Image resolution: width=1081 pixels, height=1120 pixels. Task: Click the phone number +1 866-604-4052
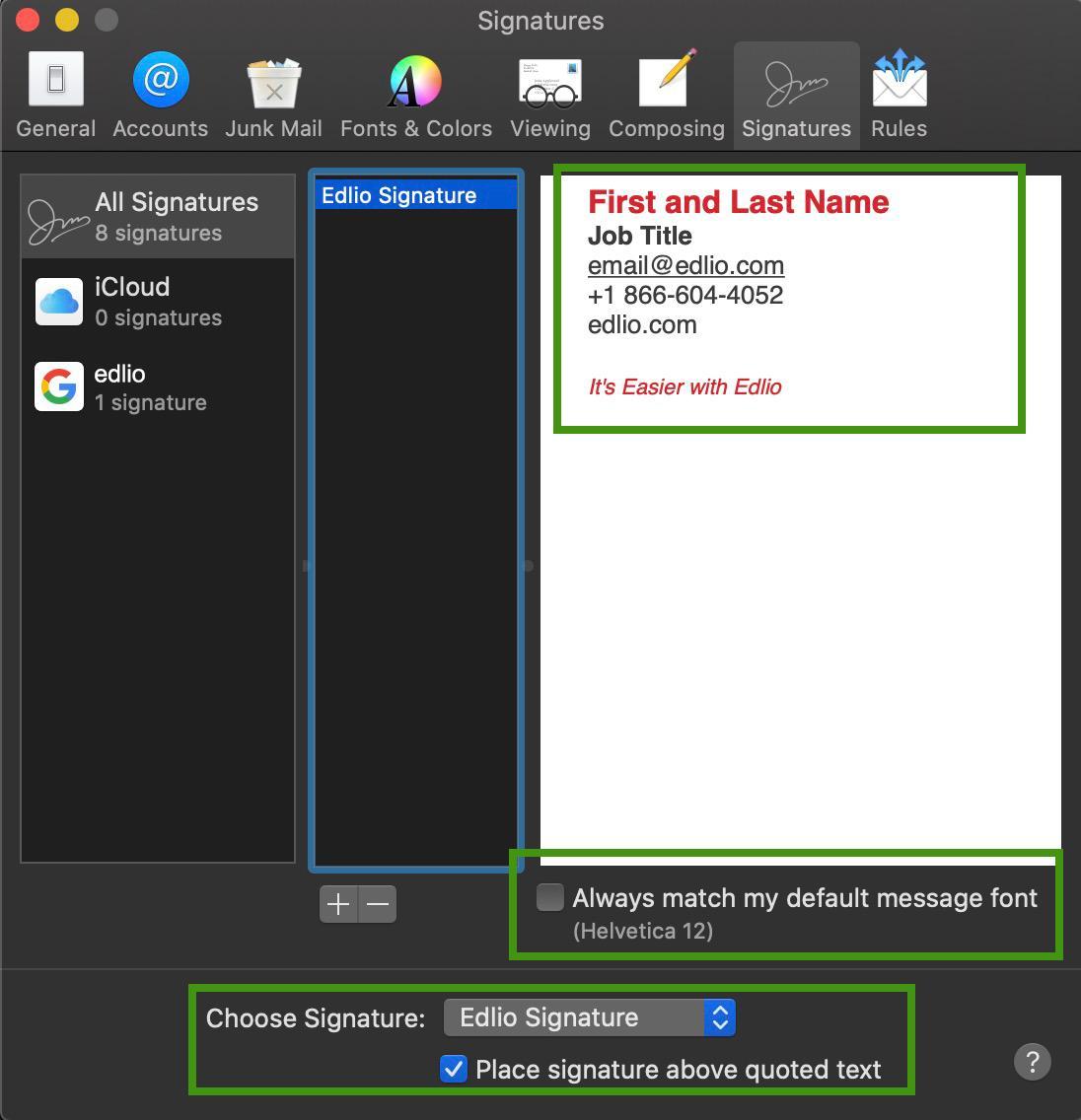coord(685,295)
